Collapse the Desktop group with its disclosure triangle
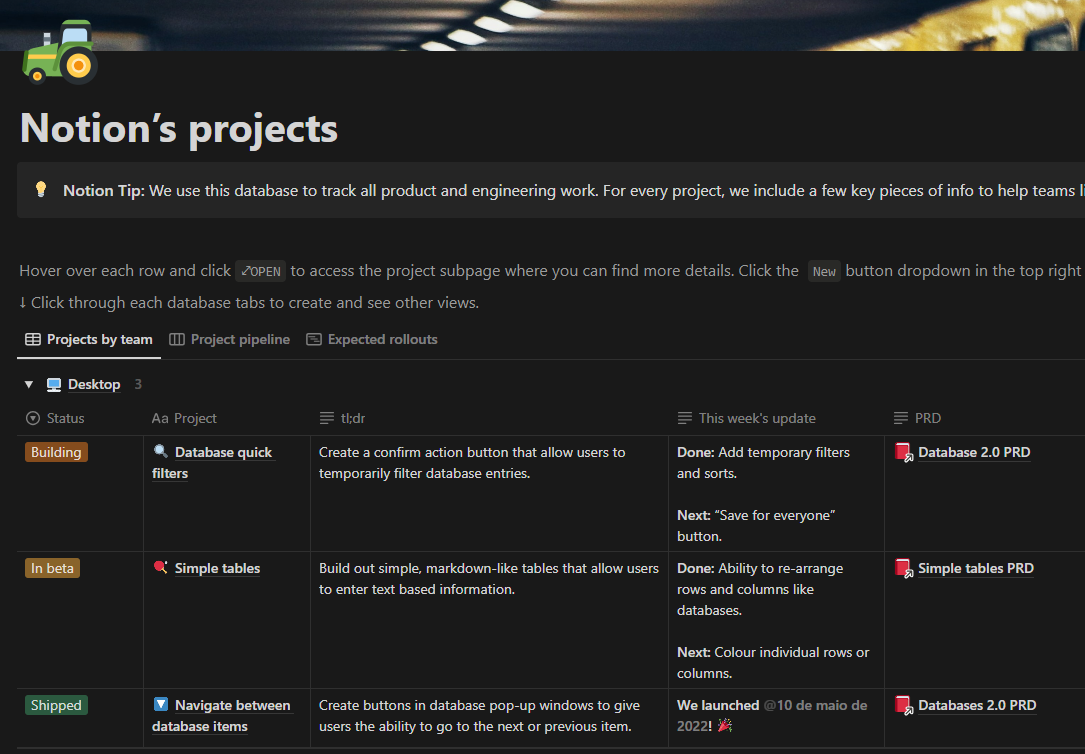1085x754 pixels. click(28, 383)
